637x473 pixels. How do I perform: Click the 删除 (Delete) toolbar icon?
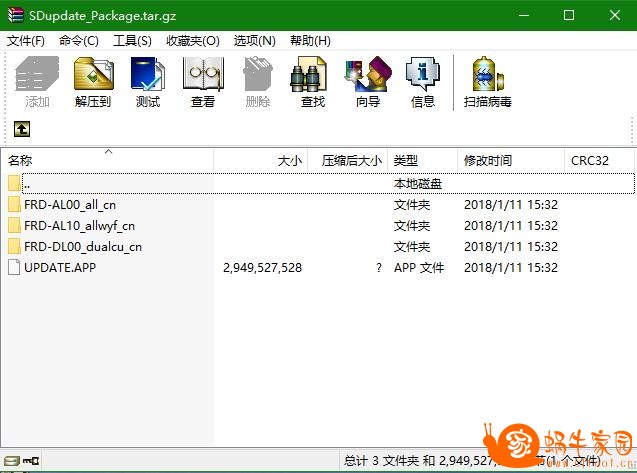point(258,74)
